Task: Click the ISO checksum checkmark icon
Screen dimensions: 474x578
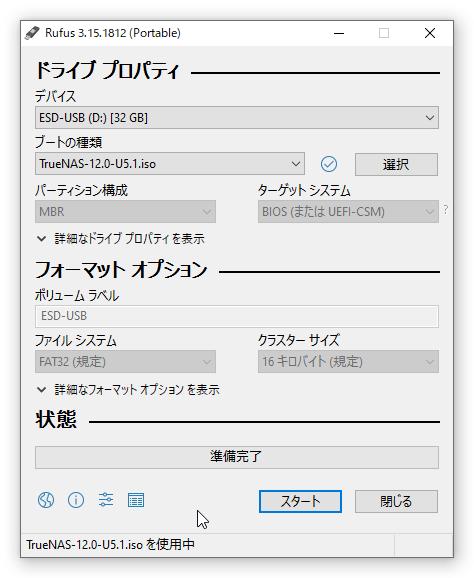Action: [x=329, y=164]
